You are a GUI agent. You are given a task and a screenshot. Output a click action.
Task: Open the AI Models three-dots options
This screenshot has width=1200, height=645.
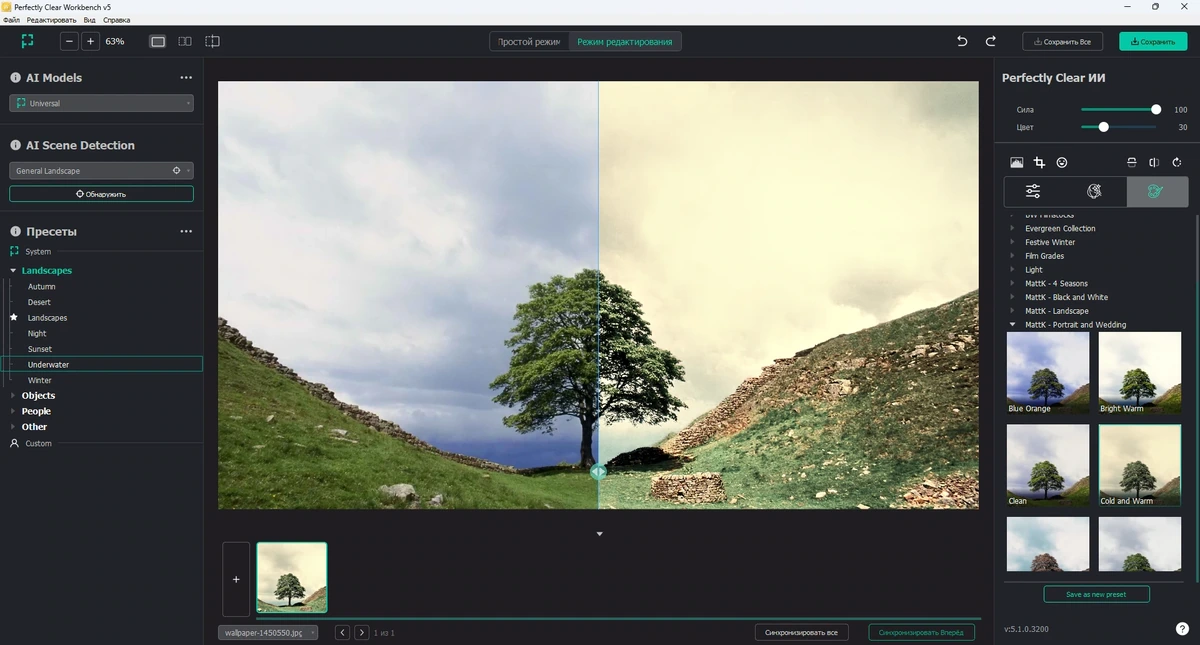point(186,77)
